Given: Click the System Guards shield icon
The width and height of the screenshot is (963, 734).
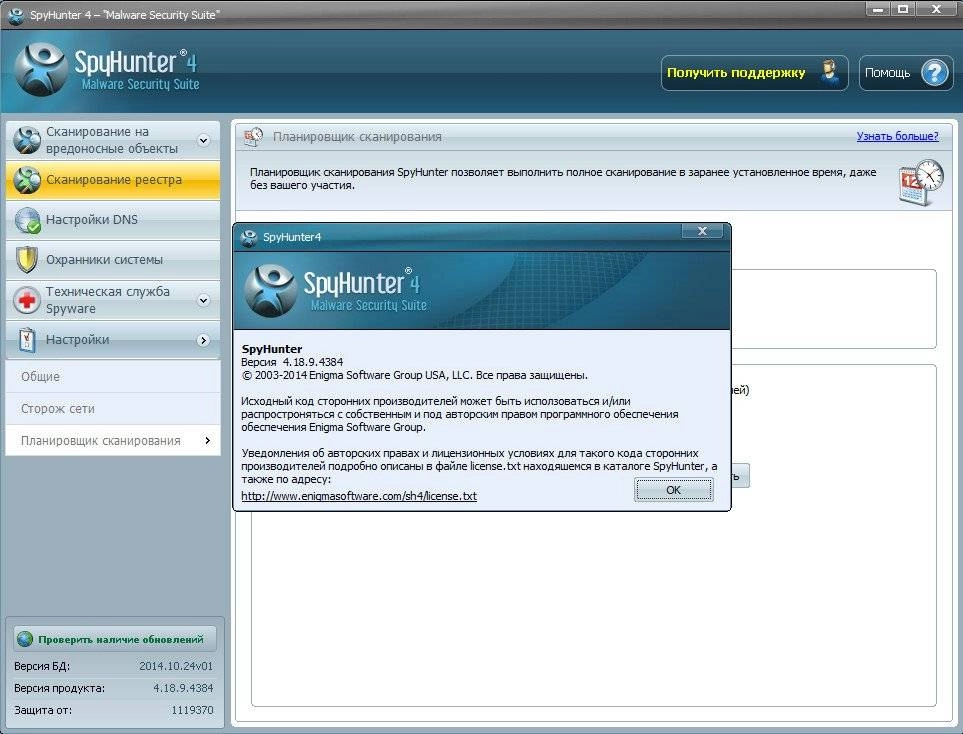Looking at the screenshot, I should [x=26, y=260].
